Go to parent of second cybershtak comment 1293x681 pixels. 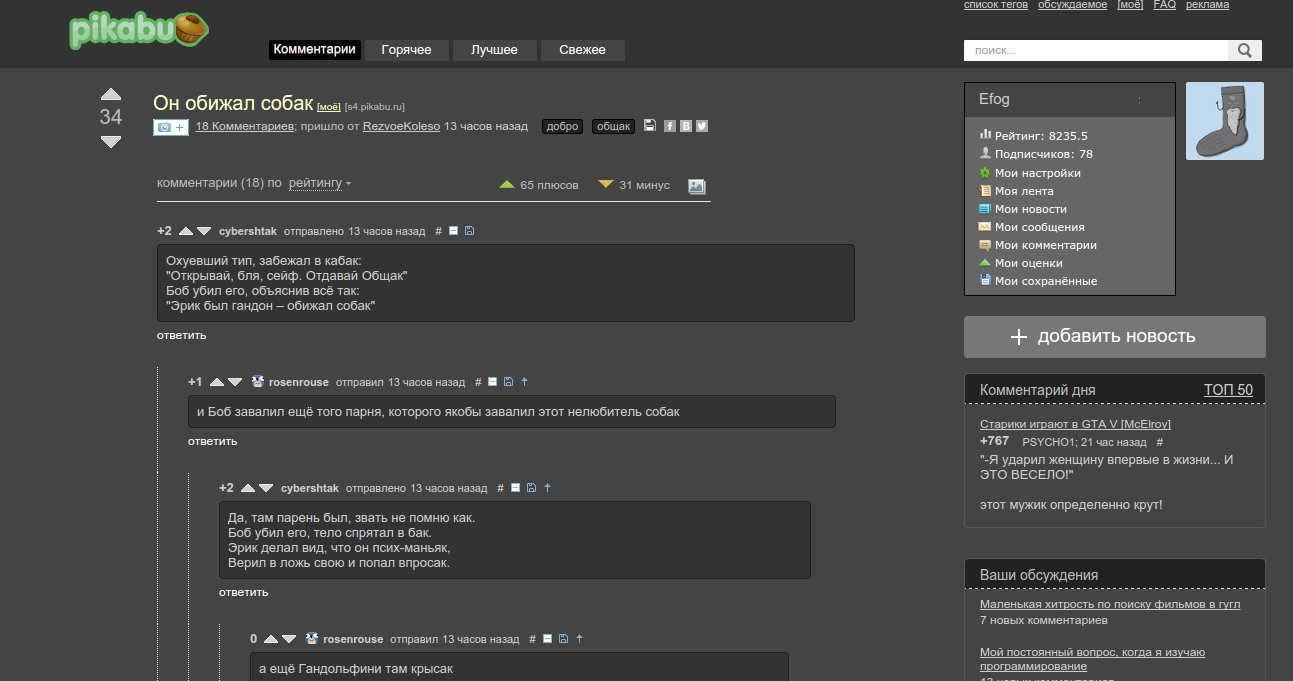[x=548, y=488]
